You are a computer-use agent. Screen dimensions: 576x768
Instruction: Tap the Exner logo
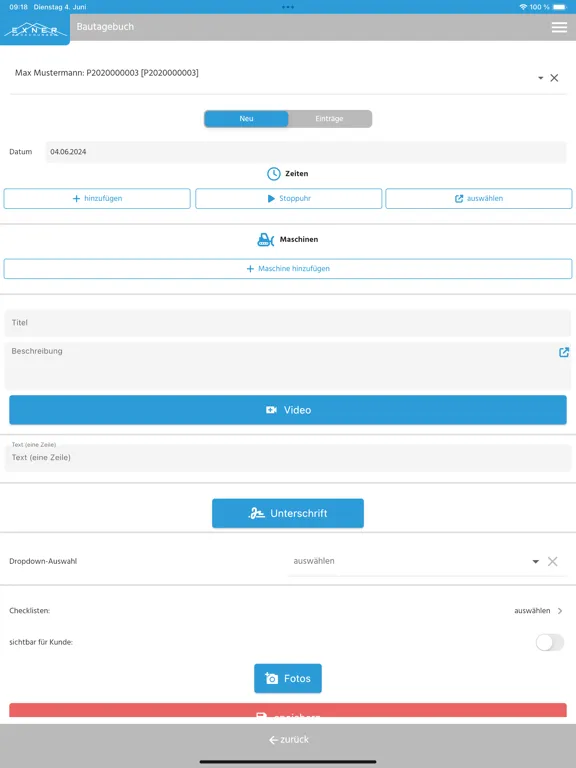[x=35, y=30]
